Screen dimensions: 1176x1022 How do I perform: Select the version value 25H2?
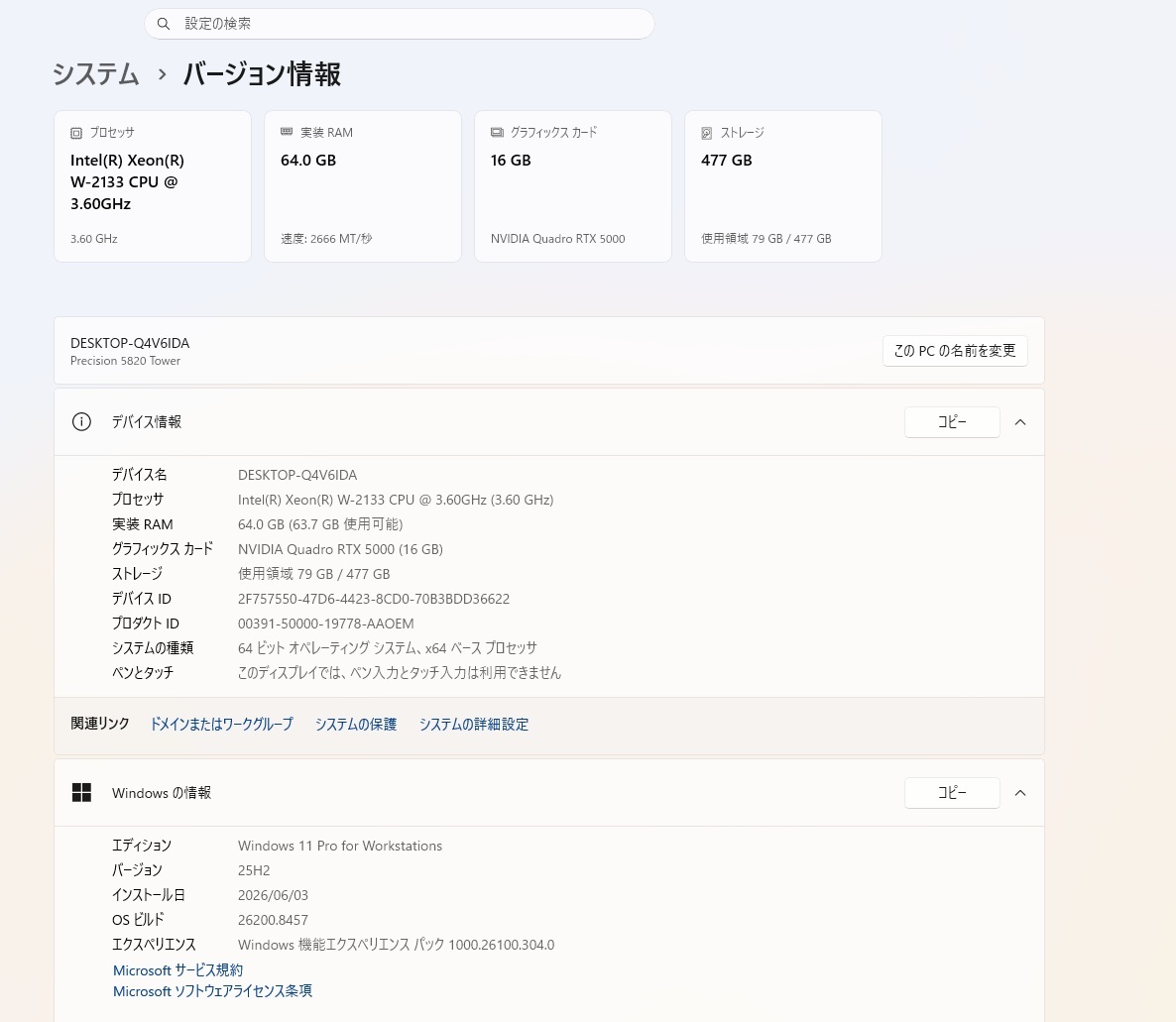point(254,870)
